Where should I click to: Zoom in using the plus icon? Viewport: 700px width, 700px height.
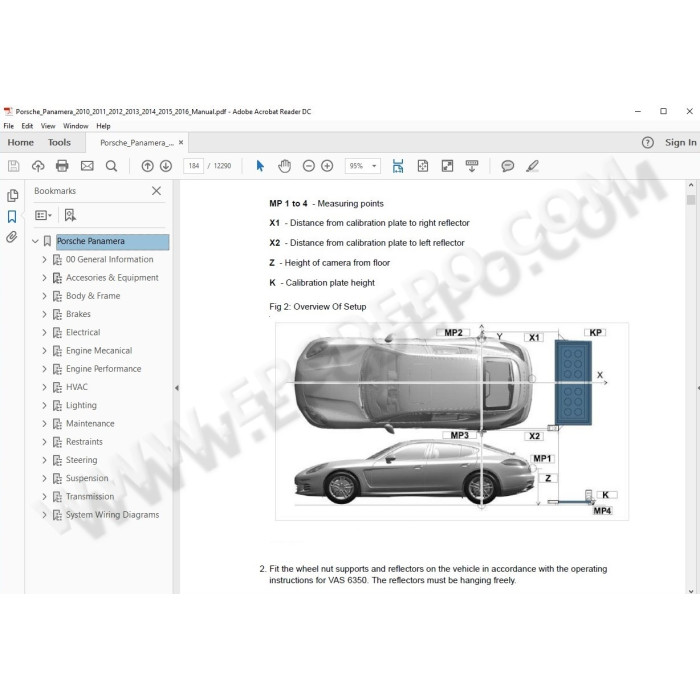coord(327,166)
